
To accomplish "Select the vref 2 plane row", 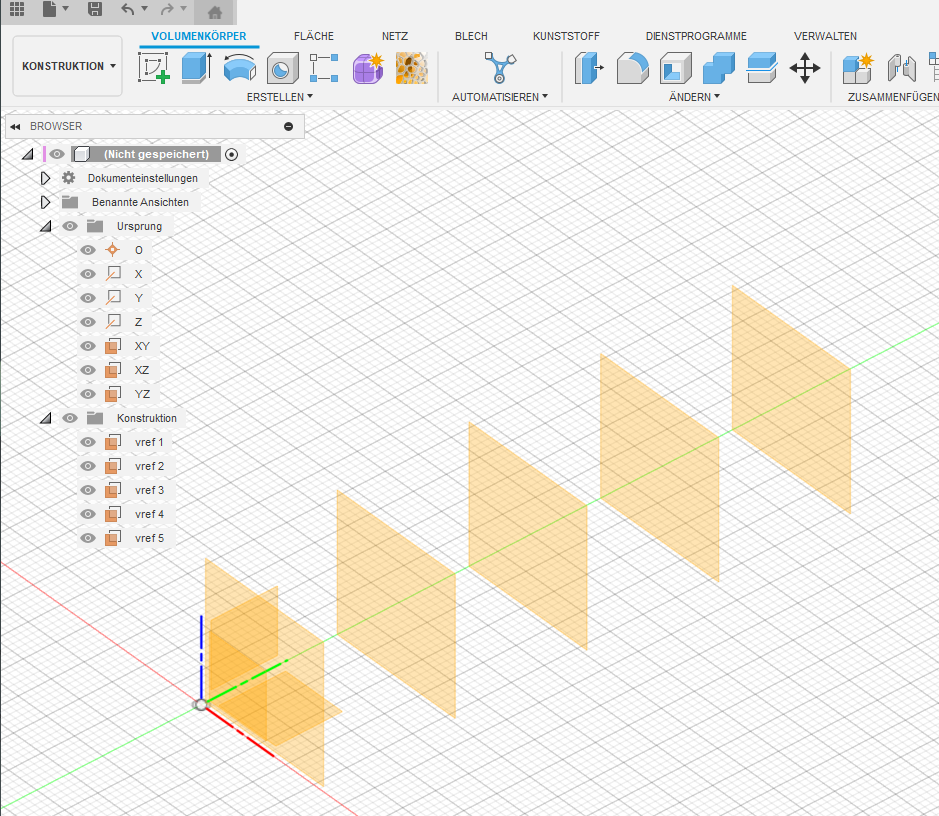I will (x=127, y=466).
